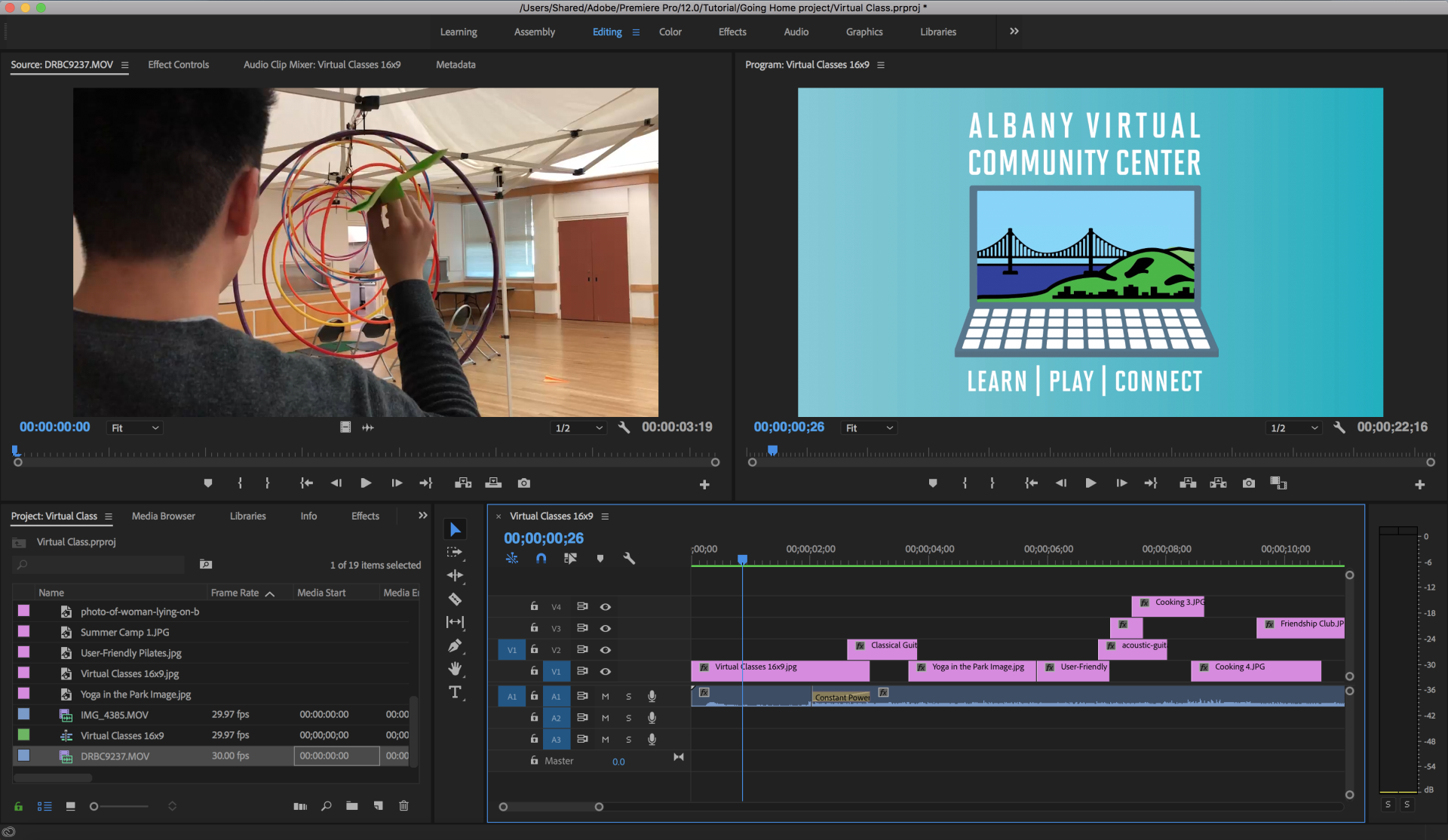
Task: Toggle Linked Selection in Timeline
Action: (x=570, y=559)
